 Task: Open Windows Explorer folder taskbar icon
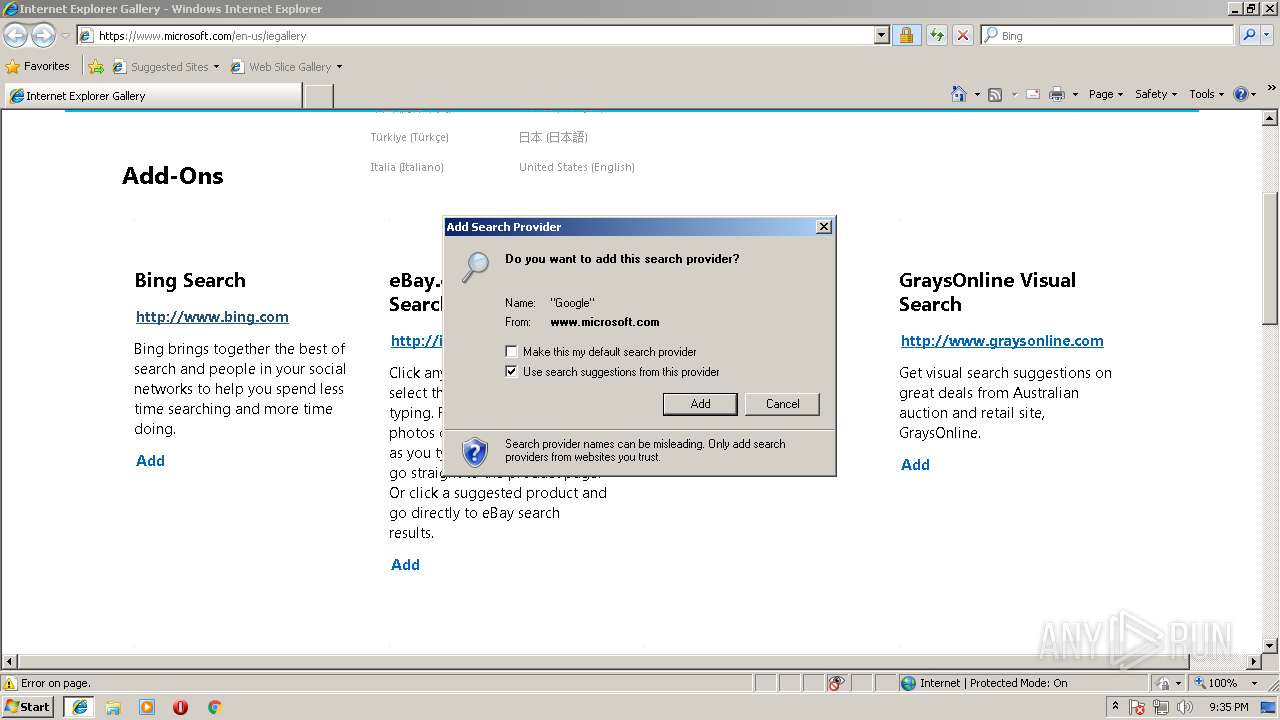click(113, 707)
